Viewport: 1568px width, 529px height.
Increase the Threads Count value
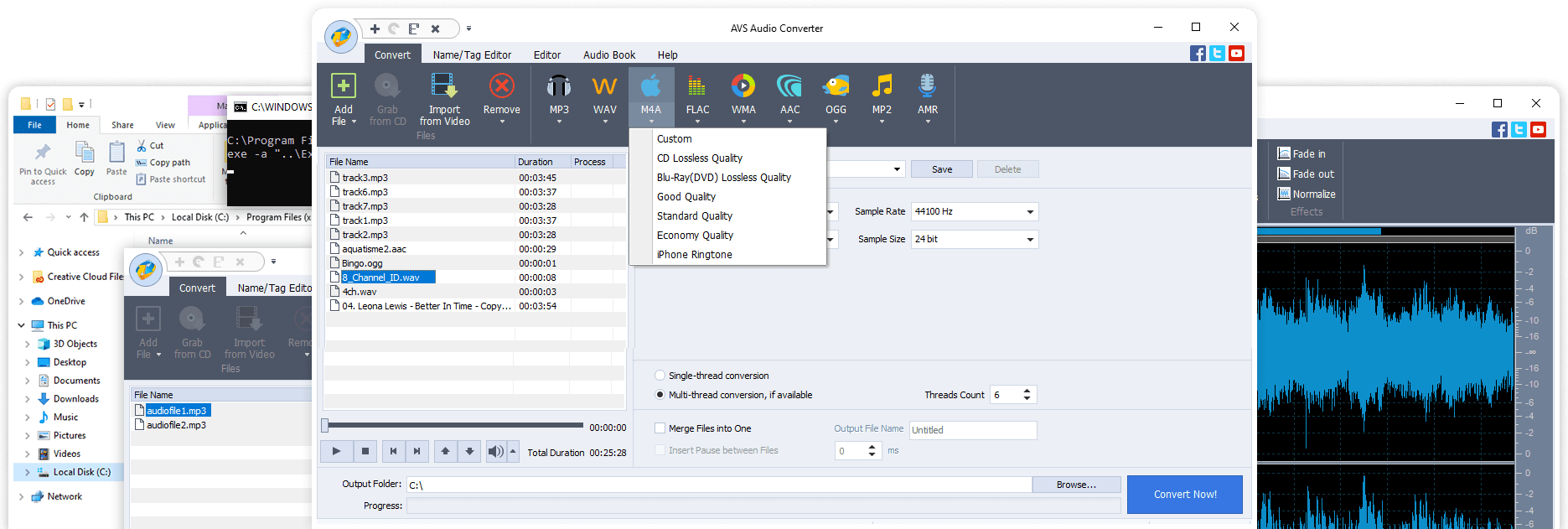(1027, 390)
